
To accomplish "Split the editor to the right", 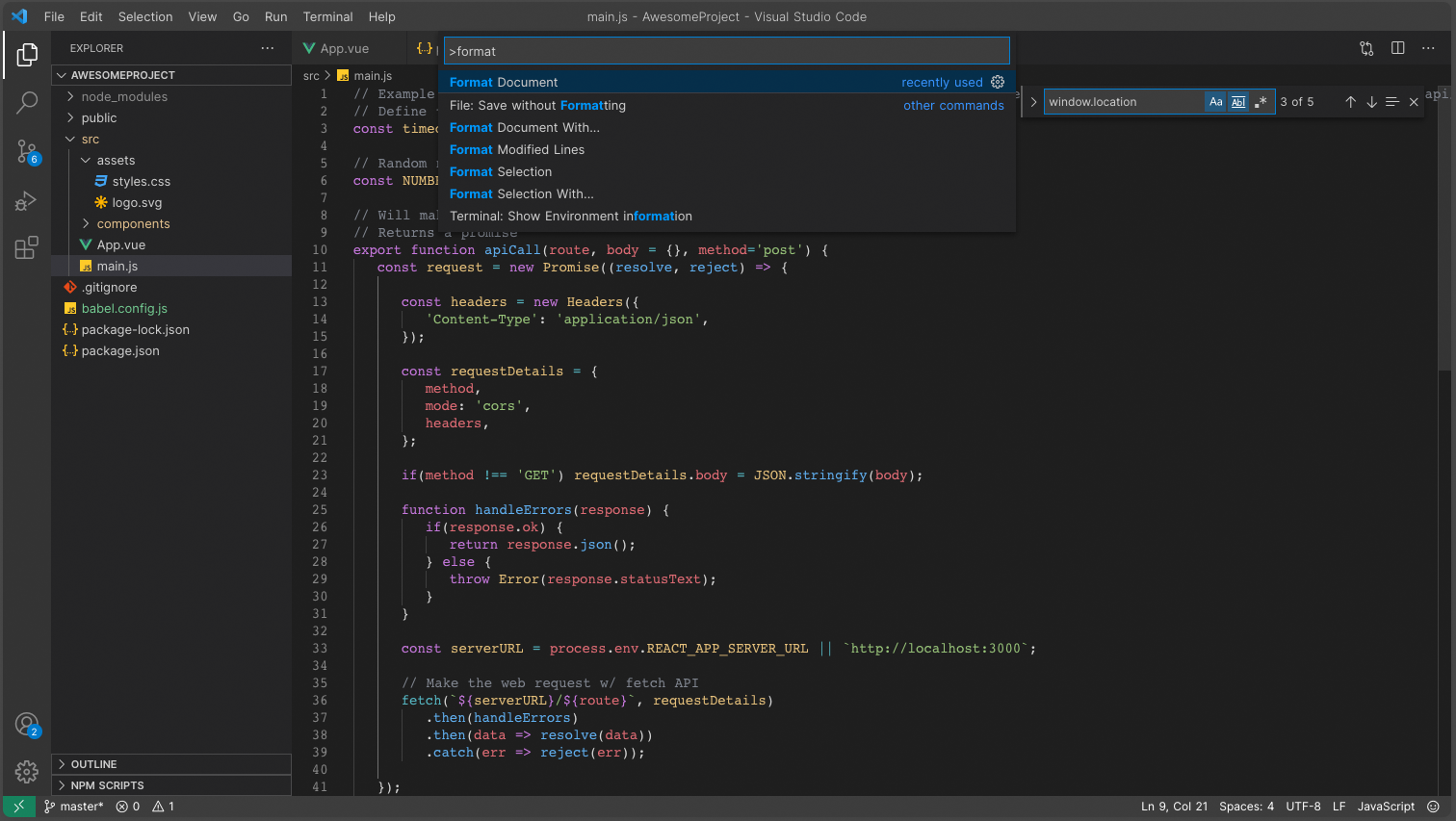I will click(x=1398, y=48).
